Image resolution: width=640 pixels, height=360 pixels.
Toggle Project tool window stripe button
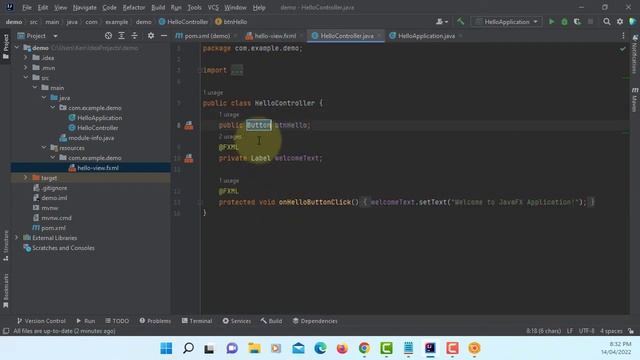(x=6, y=46)
